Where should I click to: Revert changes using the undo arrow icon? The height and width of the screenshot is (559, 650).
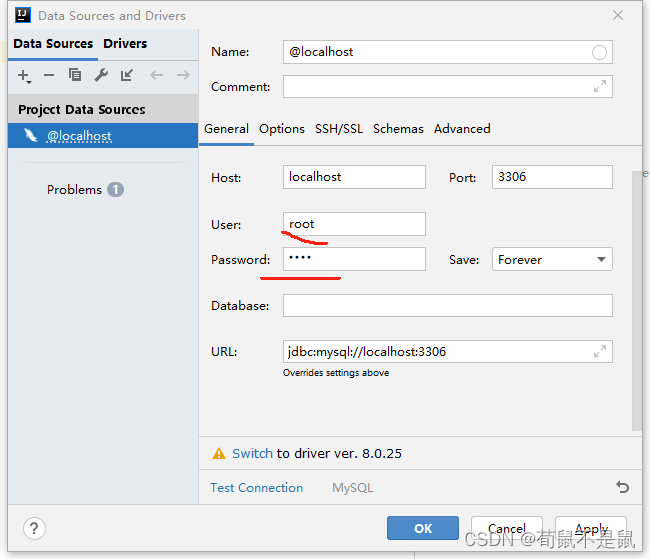click(x=622, y=487)
